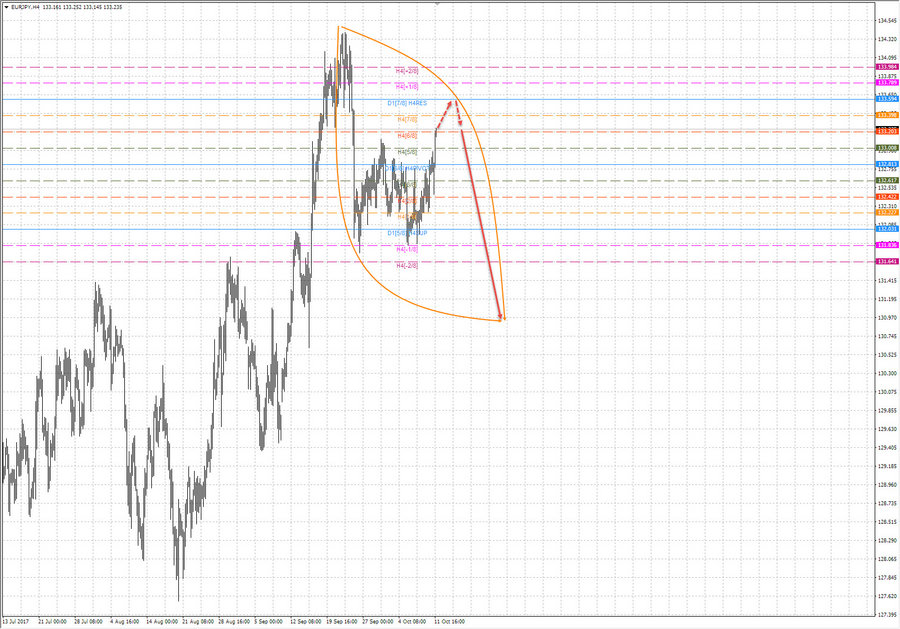
Task: Click the H4[+2/8] label near 133.984
Action: pyautogui.click(x=407, y=71)
